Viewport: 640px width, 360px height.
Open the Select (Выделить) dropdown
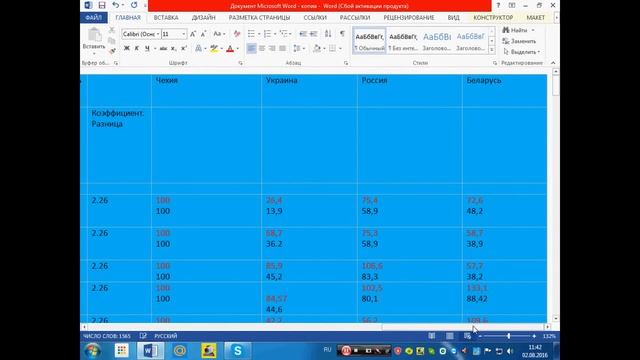pyautogui.click(x=522, y=52)
